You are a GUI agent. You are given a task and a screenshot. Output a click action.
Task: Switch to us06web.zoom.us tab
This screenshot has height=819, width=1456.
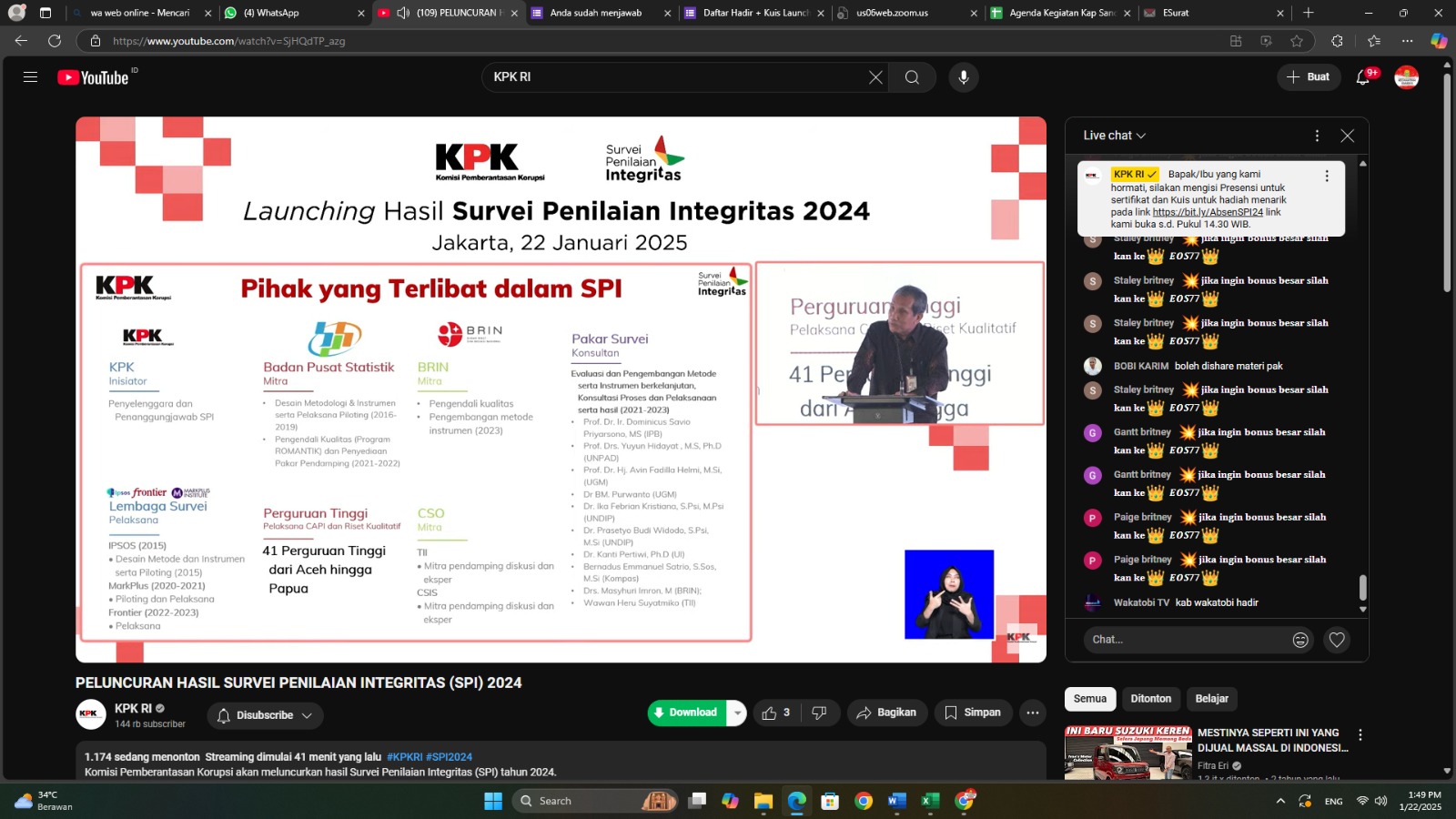[905, 13]
